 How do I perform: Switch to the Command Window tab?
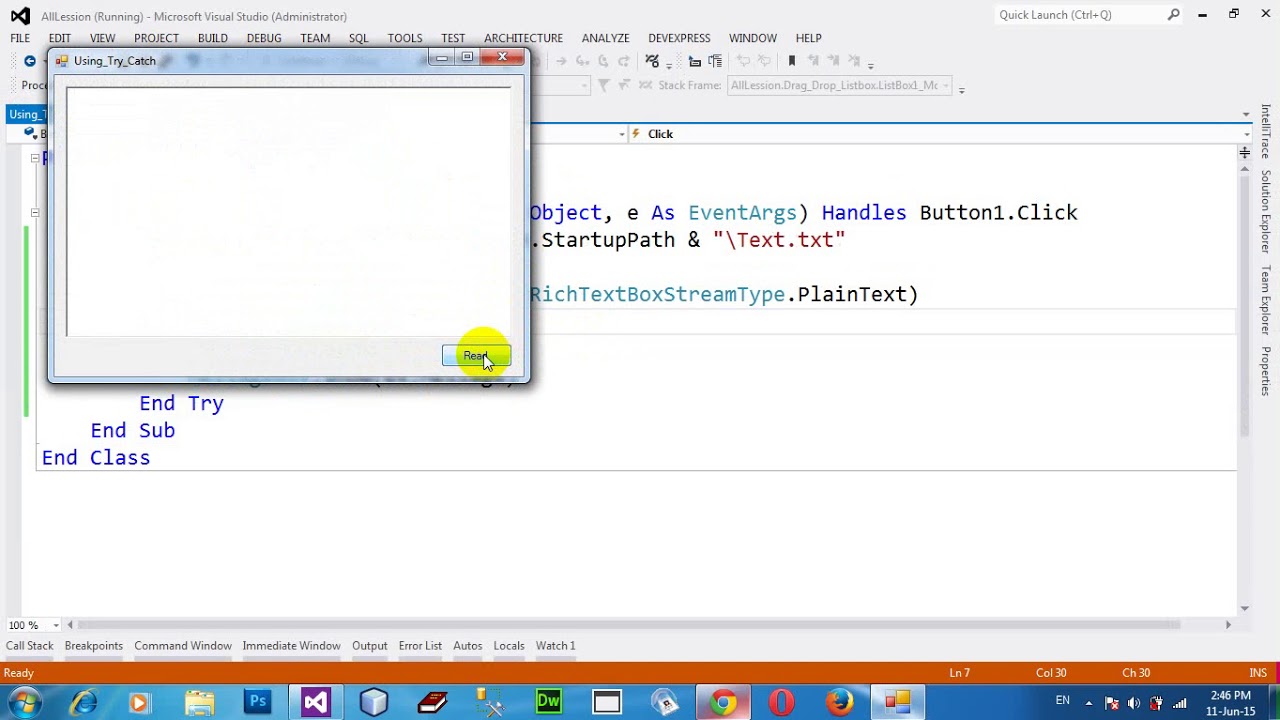pos(183,646)
